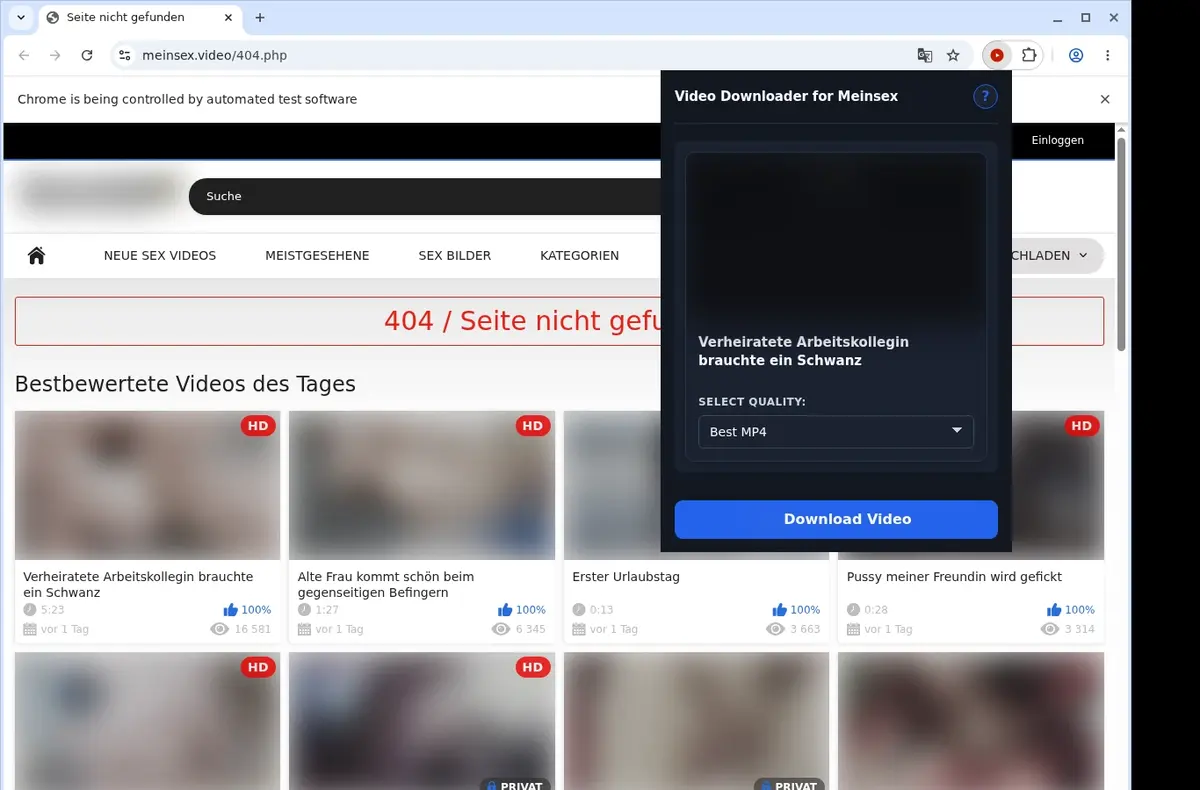The width and height of the screenshot is (1200, 790).
Task: Bookmark this page with the star icon
Action: pyautogui.click(x=953, y=56)
